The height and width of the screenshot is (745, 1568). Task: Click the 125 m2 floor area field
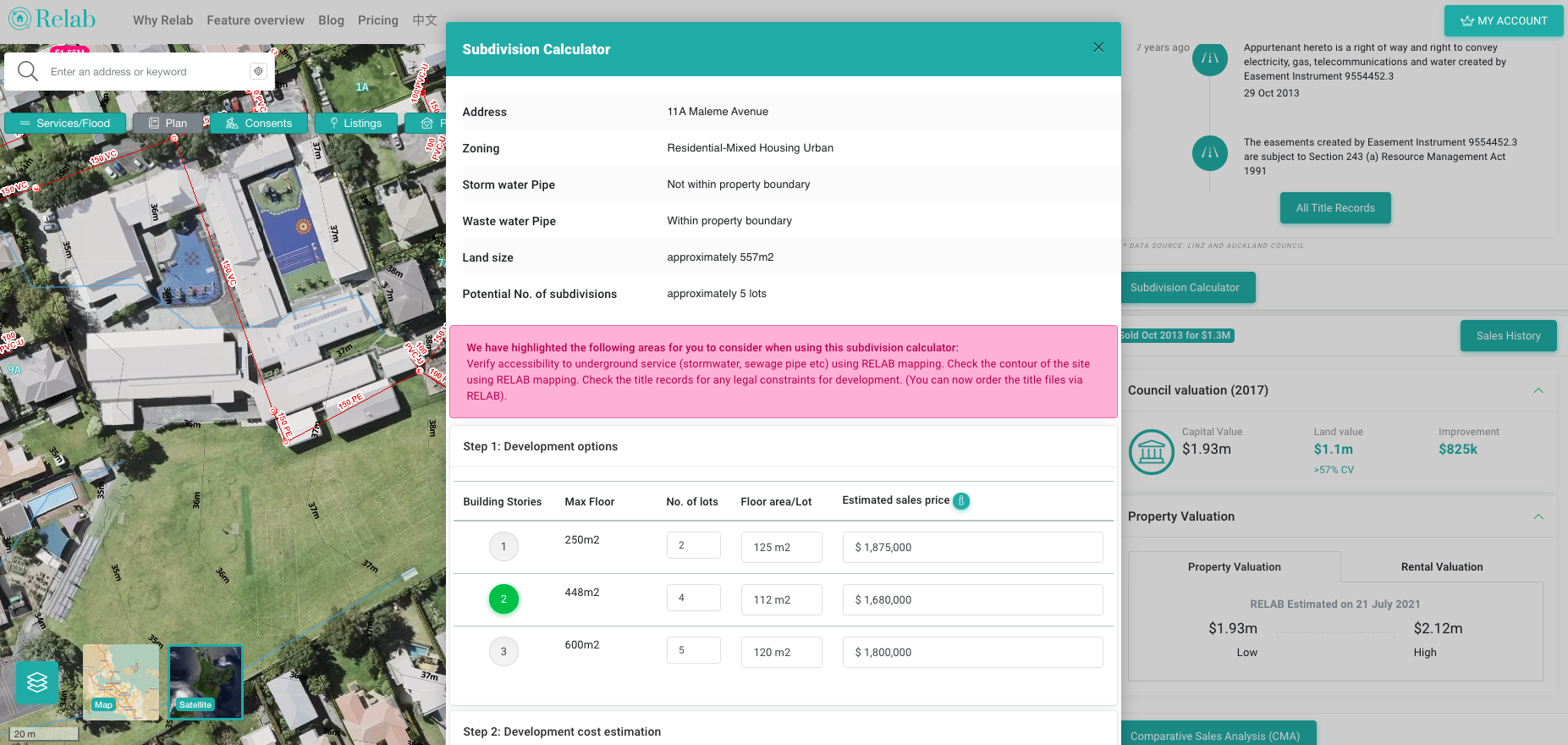782,547
